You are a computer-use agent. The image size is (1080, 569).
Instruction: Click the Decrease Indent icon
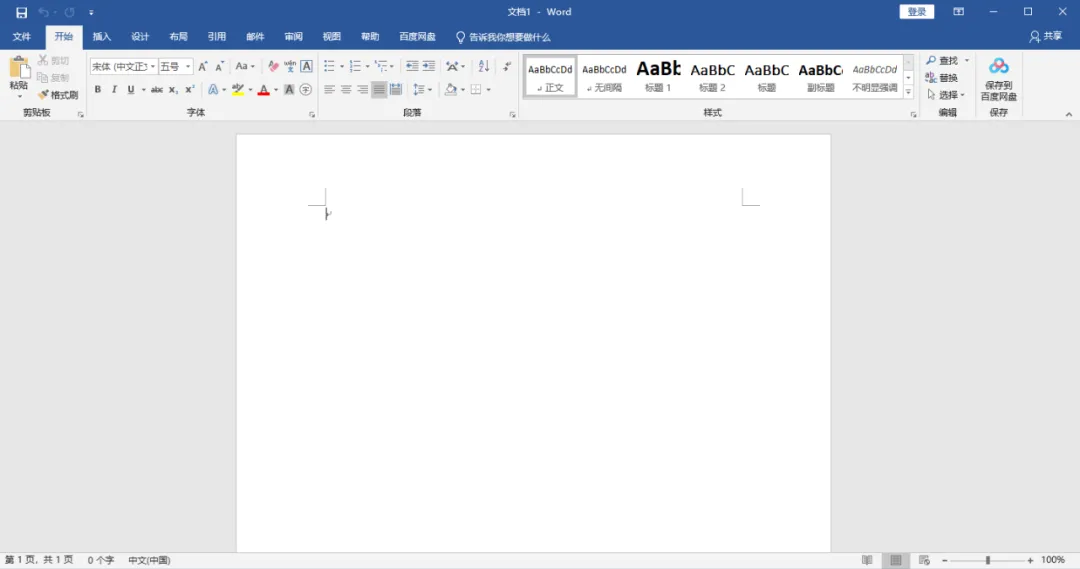pos(412,66)
